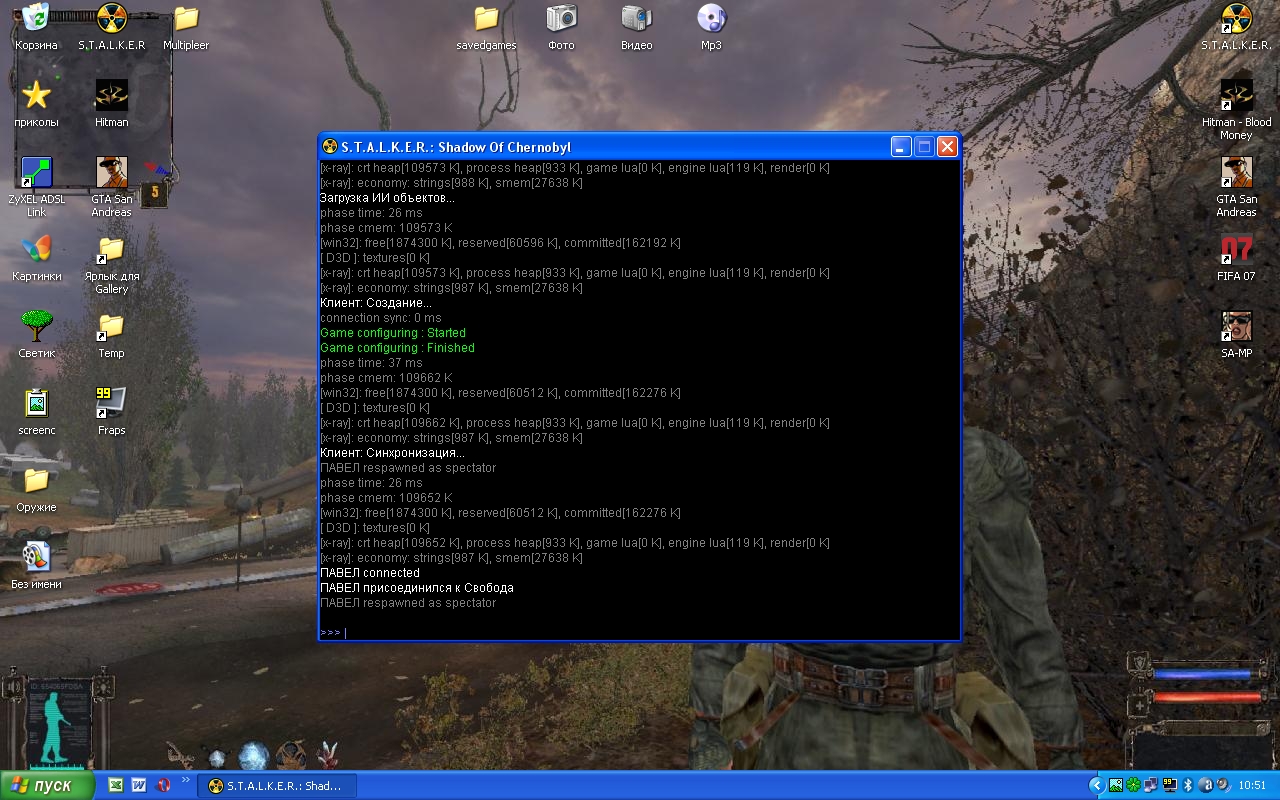This screenshot has width=1280, height=800.
Task: Open the пуск Start button
Action: (47, 785)
